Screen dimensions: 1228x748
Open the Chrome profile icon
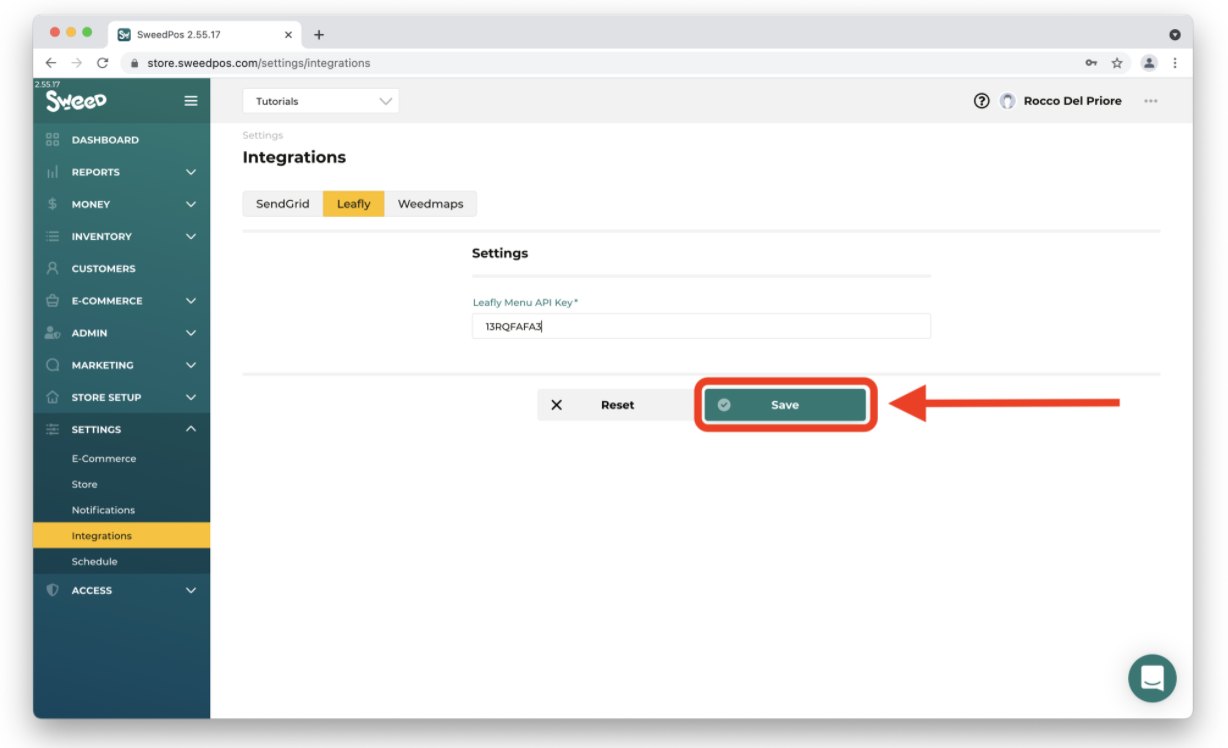1149,63
